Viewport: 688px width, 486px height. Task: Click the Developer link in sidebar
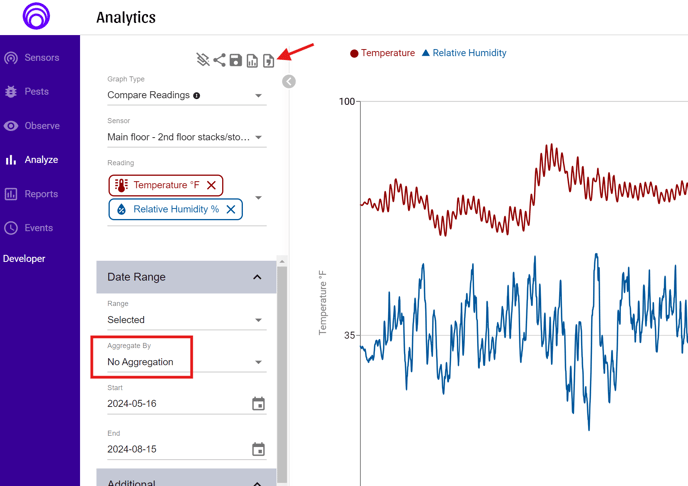coord(24,259)
